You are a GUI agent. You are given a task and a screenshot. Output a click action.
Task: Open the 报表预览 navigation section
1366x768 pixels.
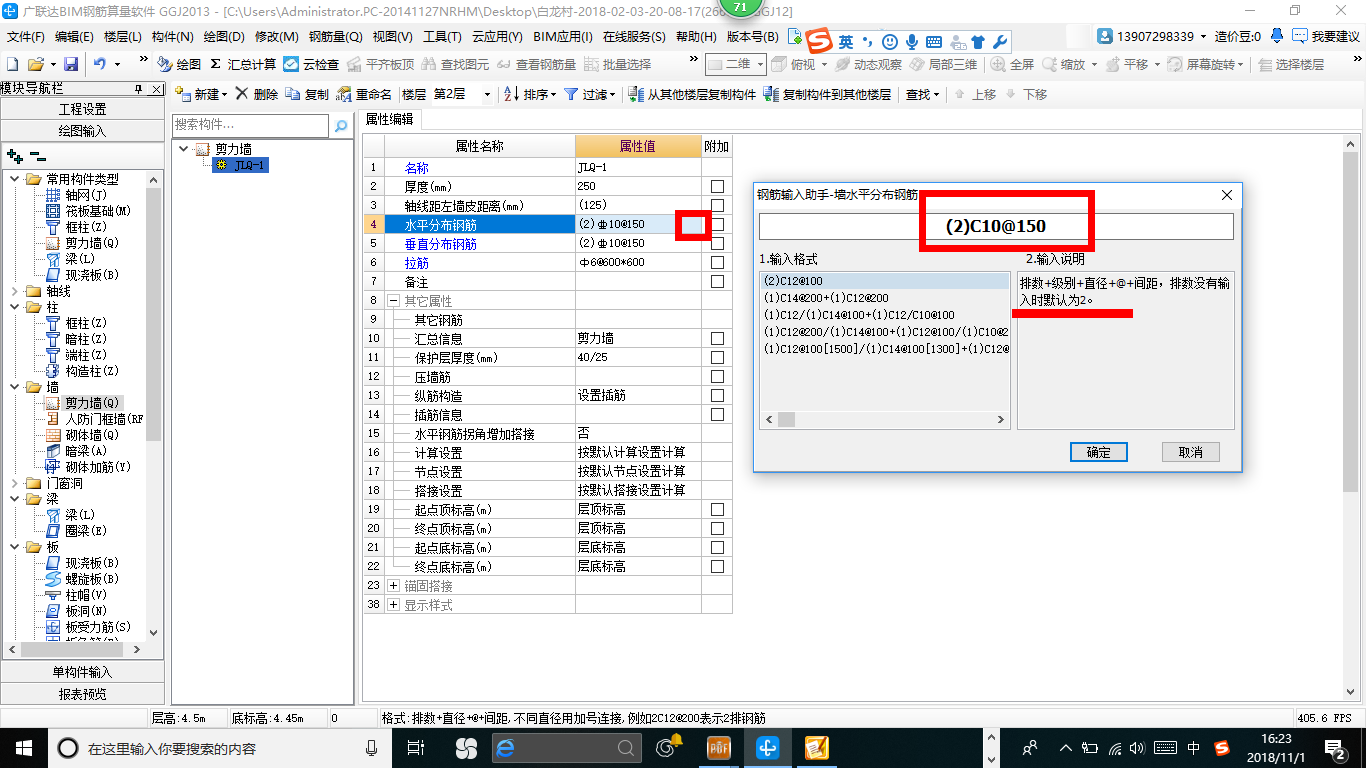pyautogui.click(x=82, y=694)
